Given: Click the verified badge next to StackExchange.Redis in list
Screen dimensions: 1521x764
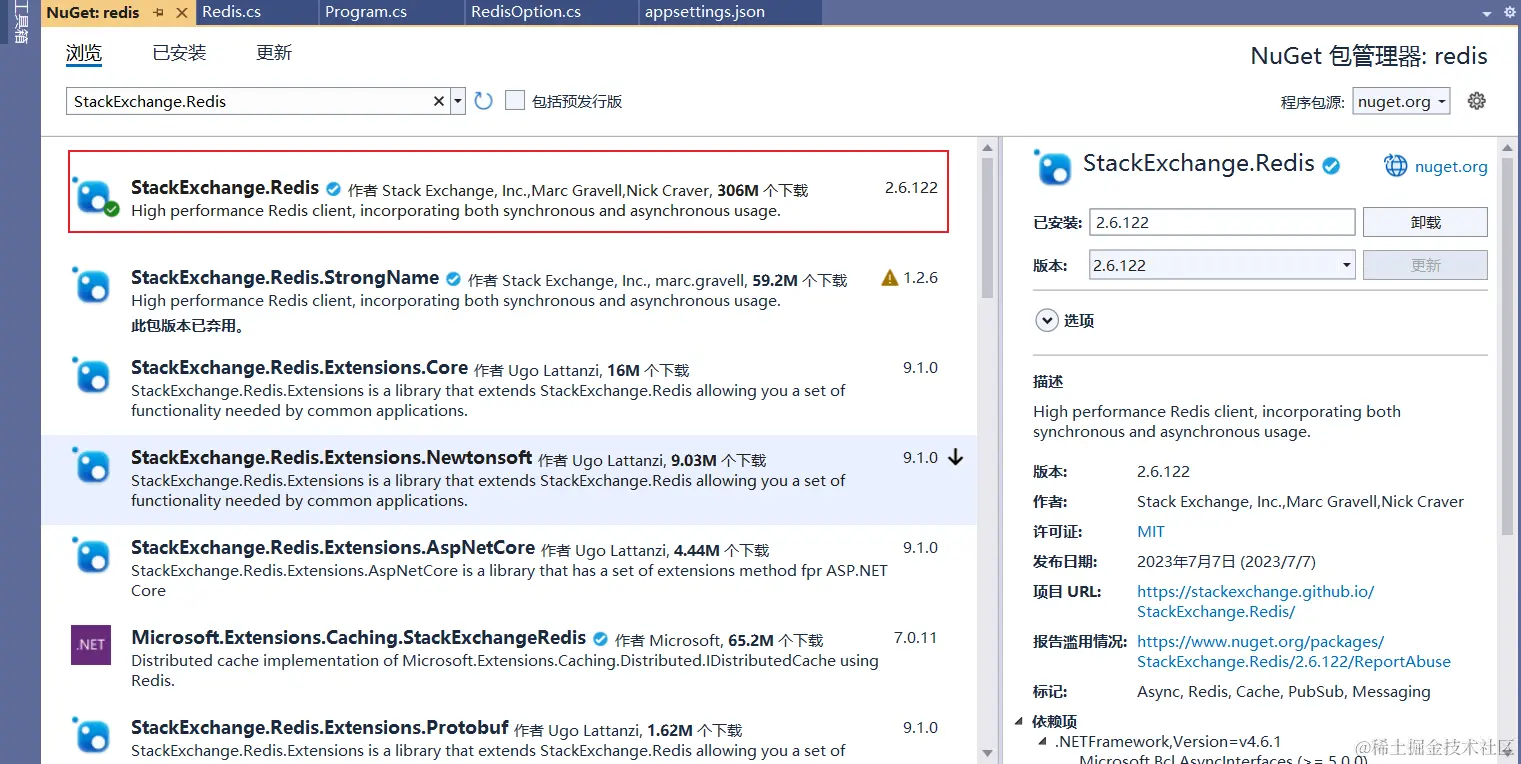Looking at the screenshot, I should pos(334,189).
